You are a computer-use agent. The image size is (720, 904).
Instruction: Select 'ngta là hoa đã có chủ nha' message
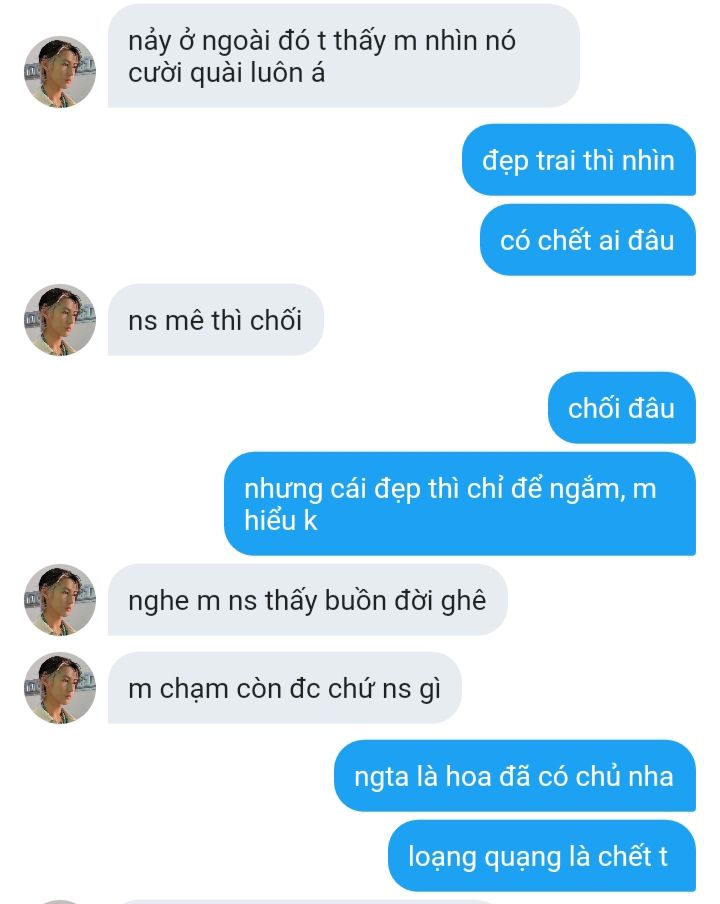tap(515, 776)
